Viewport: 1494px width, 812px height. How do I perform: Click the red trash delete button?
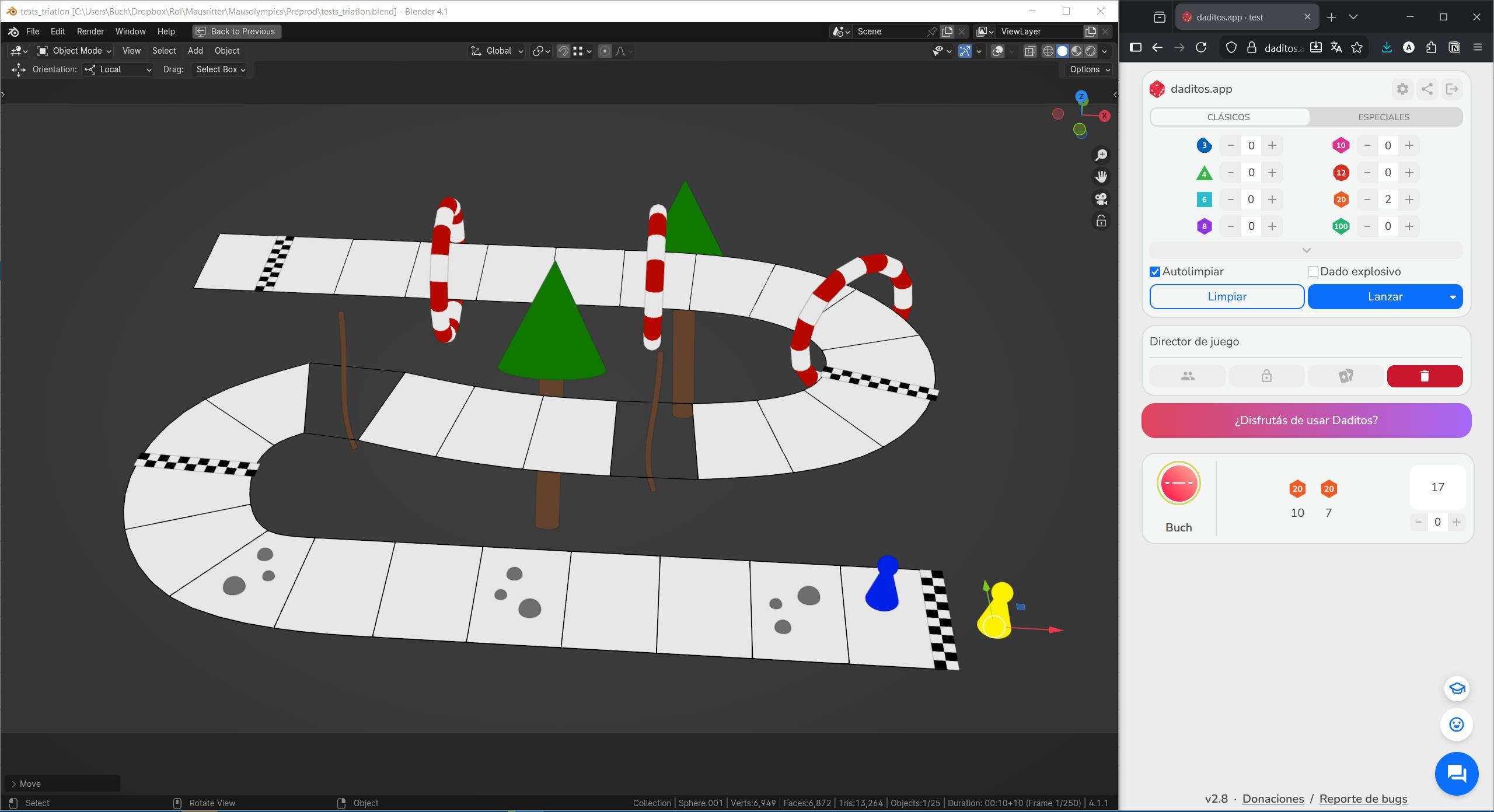click(1424, 376)
